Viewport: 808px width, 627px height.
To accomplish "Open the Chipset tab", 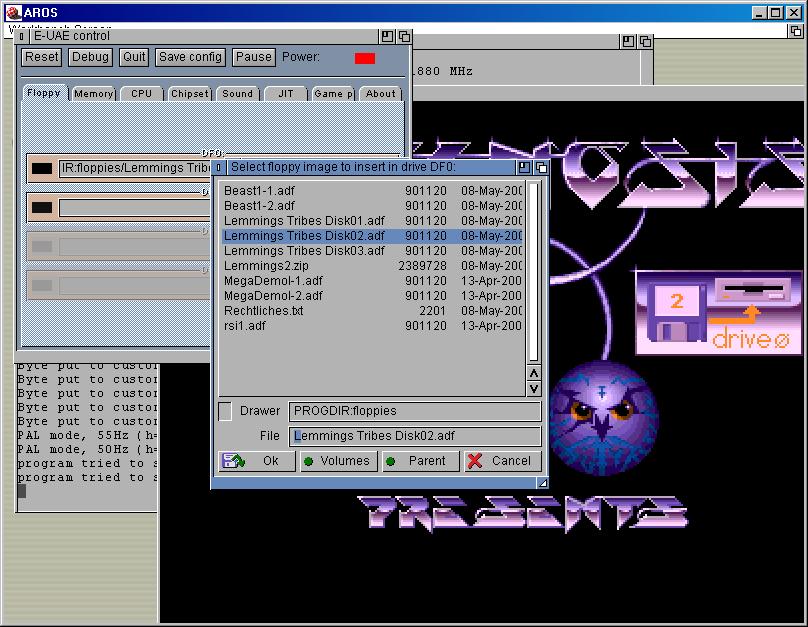I will (190, 94).
